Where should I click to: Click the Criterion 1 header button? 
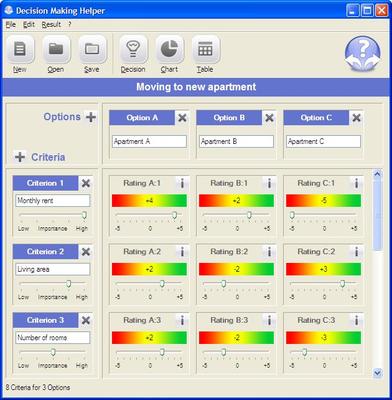(x=45, y=183)
